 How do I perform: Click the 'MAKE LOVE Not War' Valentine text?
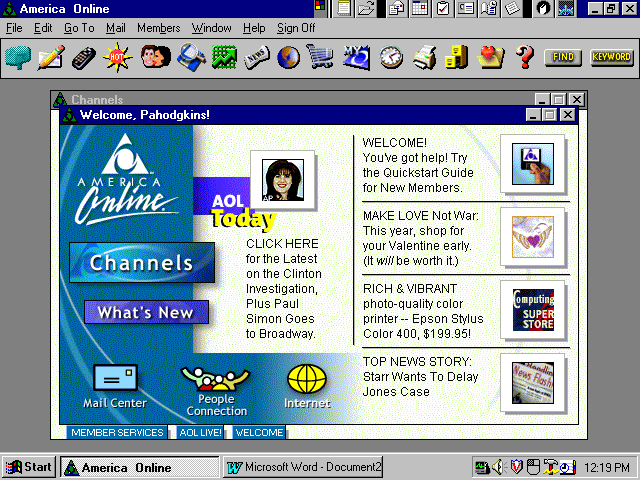[420, 238]
